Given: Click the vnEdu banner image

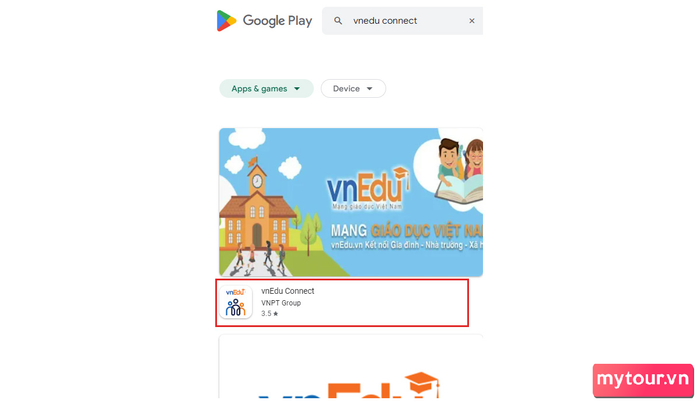Looking at the screenshot, I should [x=351, y=202].
